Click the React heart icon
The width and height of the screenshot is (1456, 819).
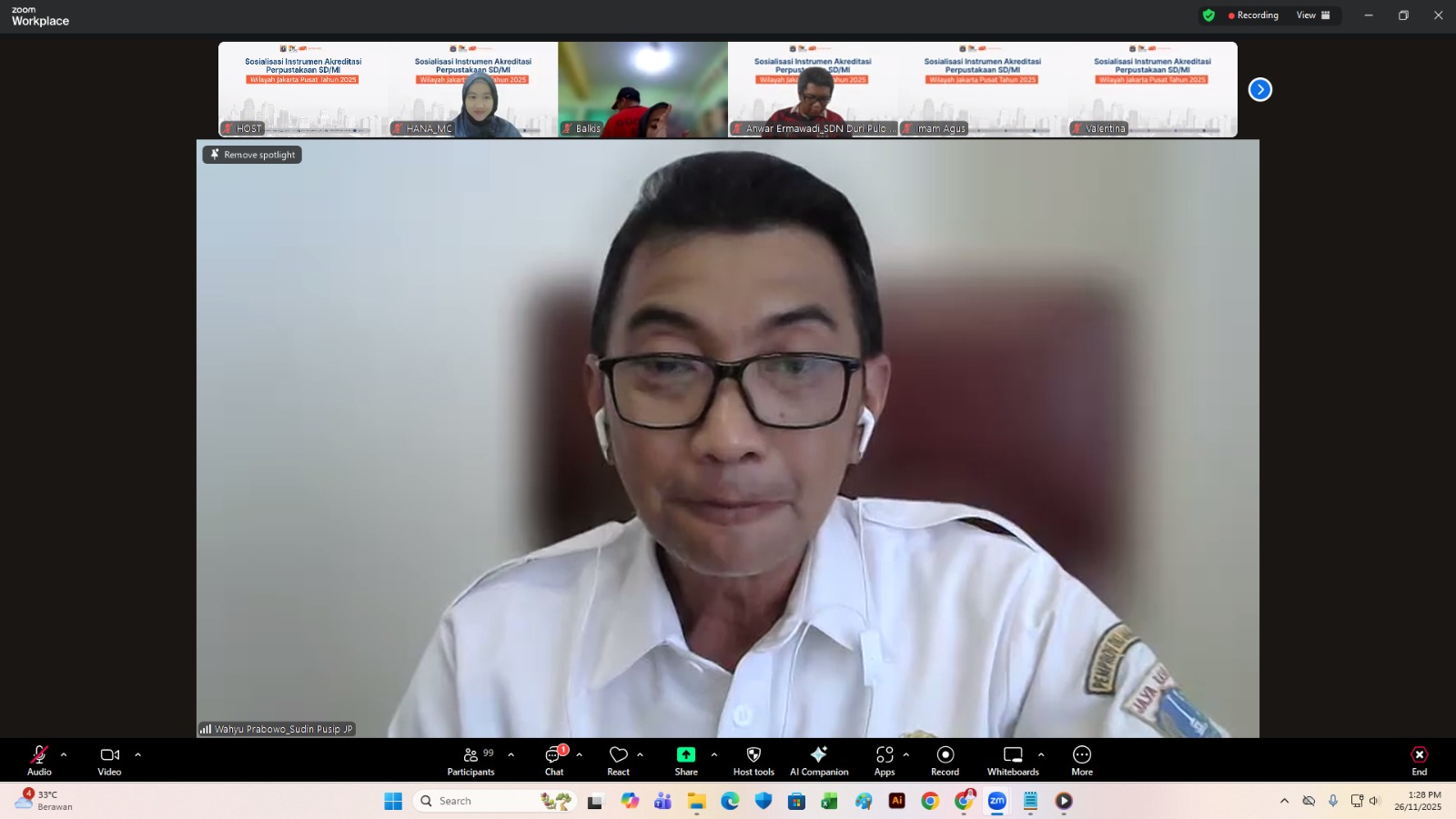click(618, 761)
